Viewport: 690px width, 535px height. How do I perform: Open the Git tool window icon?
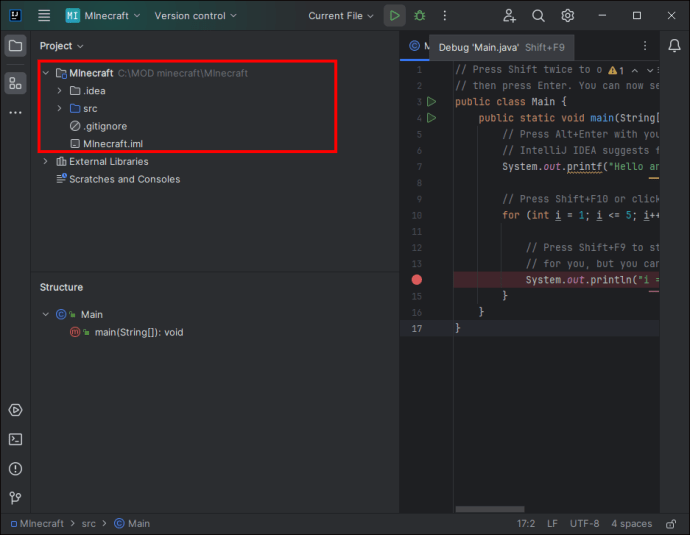(x=15, y=497)
